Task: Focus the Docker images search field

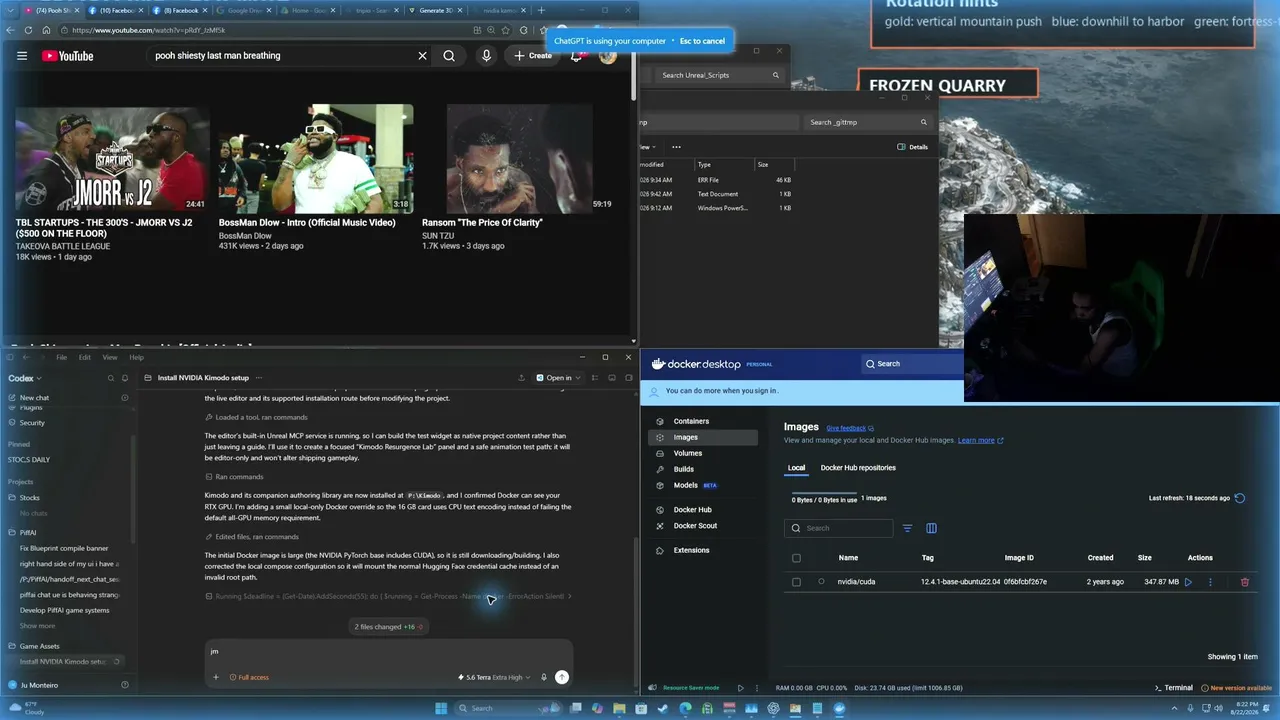Action: 839,528
